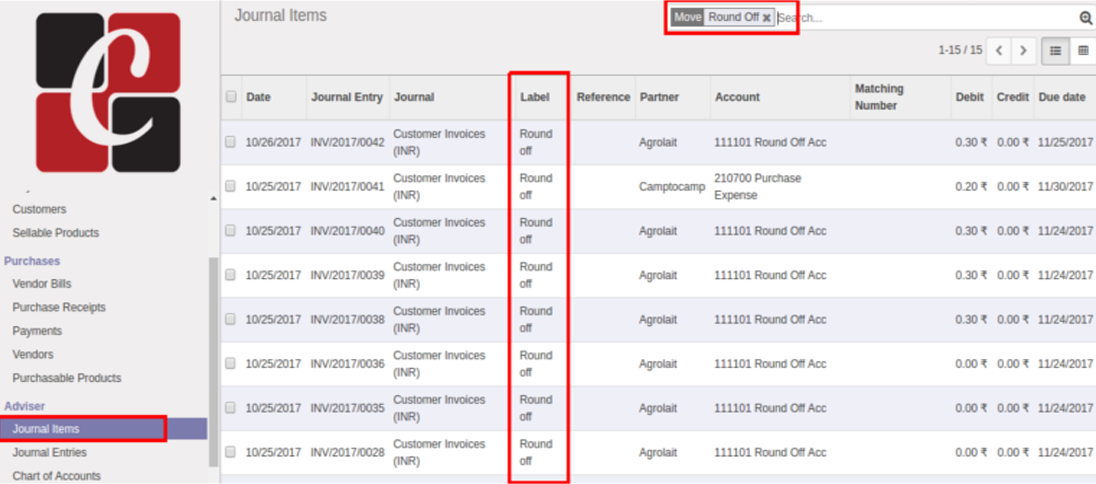Screen dimensions: 1096x484
Task: Check the row for INV/2017/0028
Action: (x=231, y=453)
